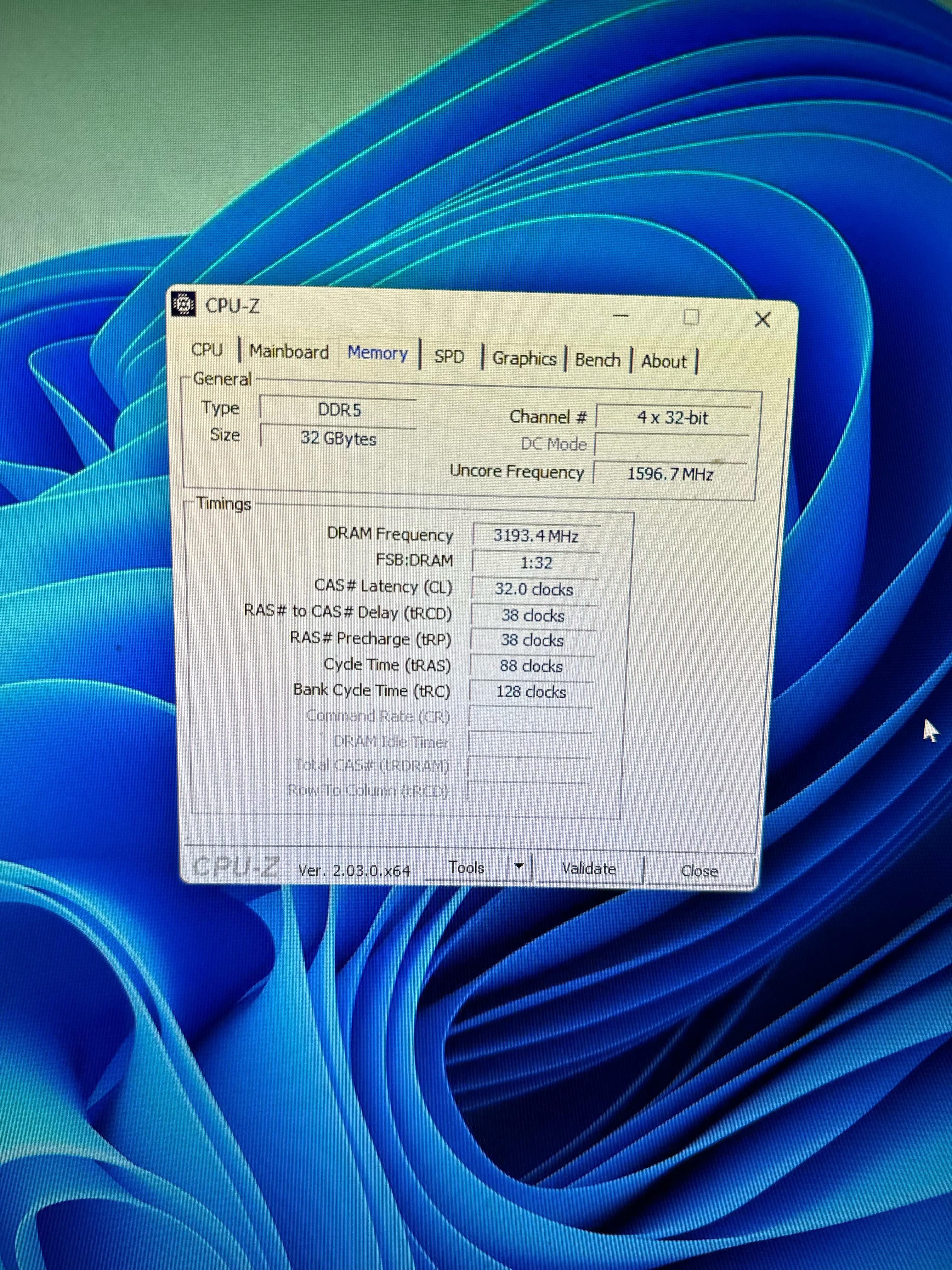Click the empty DRAM Idle Timer field
The width and height of the screenshot is (952, 1270).
530,742
